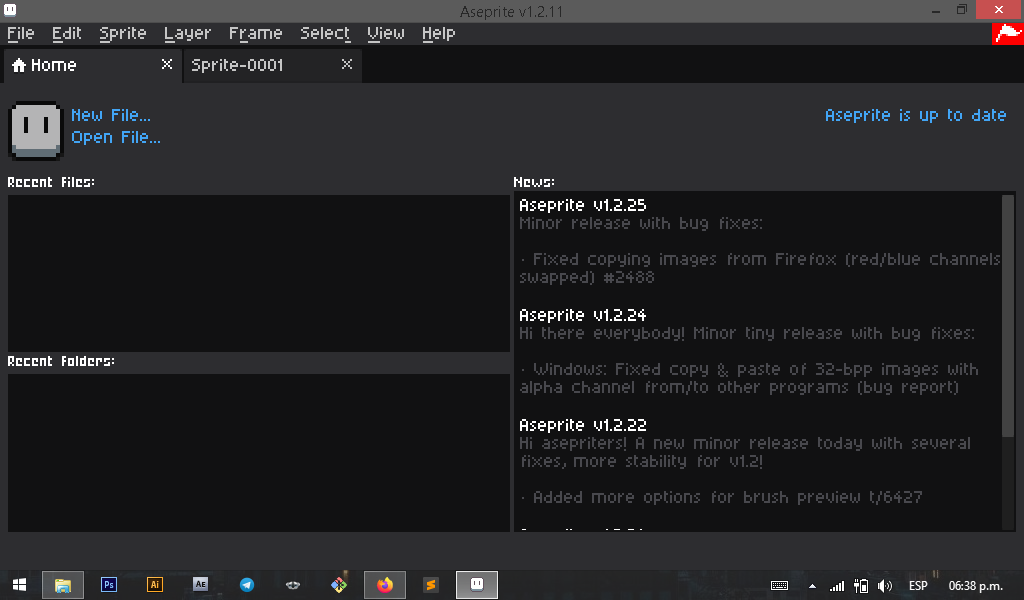Click the Aseprite face logo on Home
Viewport: 1024px width, 600px height.
pos(36,128)
